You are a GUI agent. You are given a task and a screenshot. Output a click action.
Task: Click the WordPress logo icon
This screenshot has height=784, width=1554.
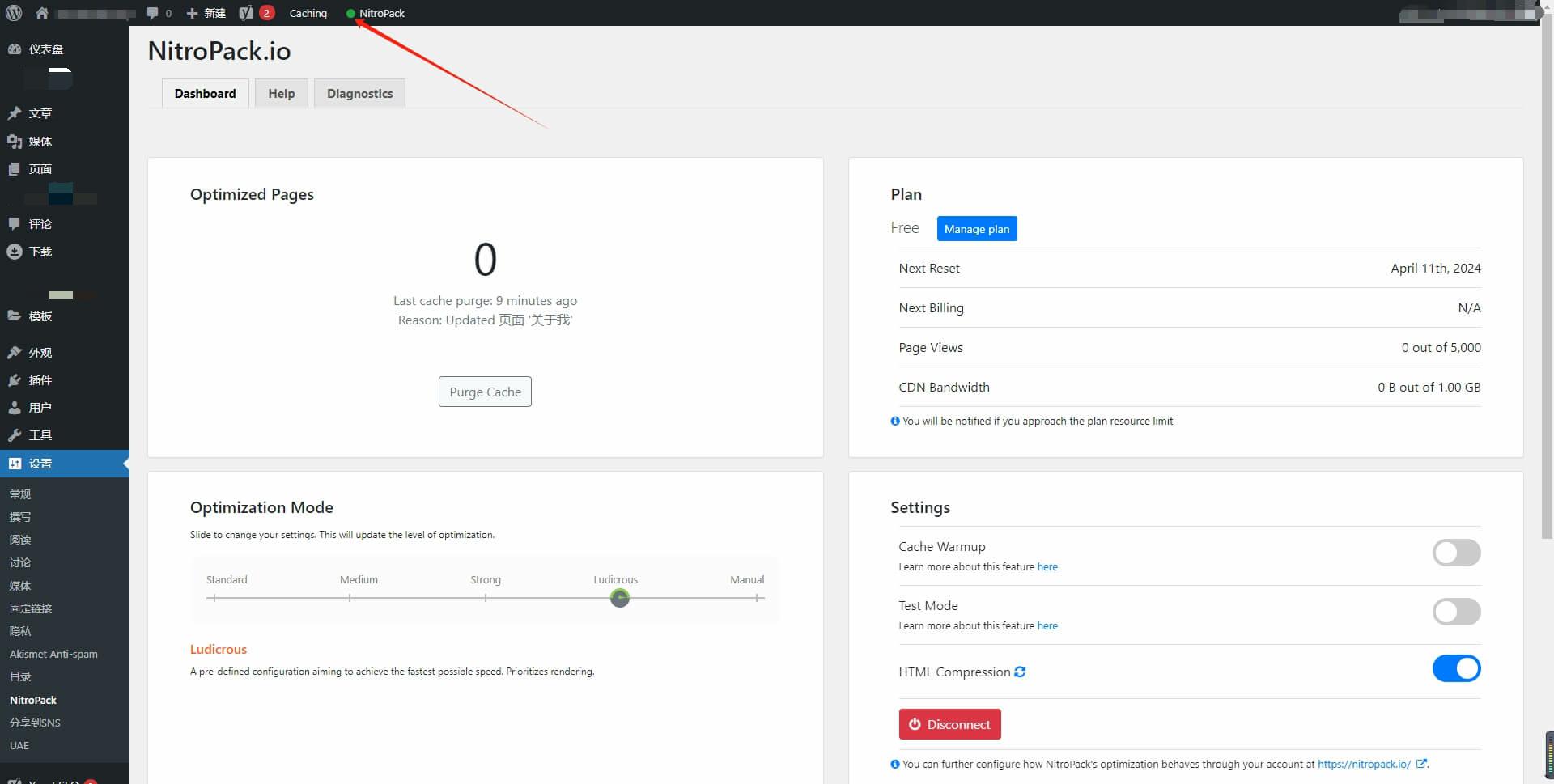click(15, 13)
